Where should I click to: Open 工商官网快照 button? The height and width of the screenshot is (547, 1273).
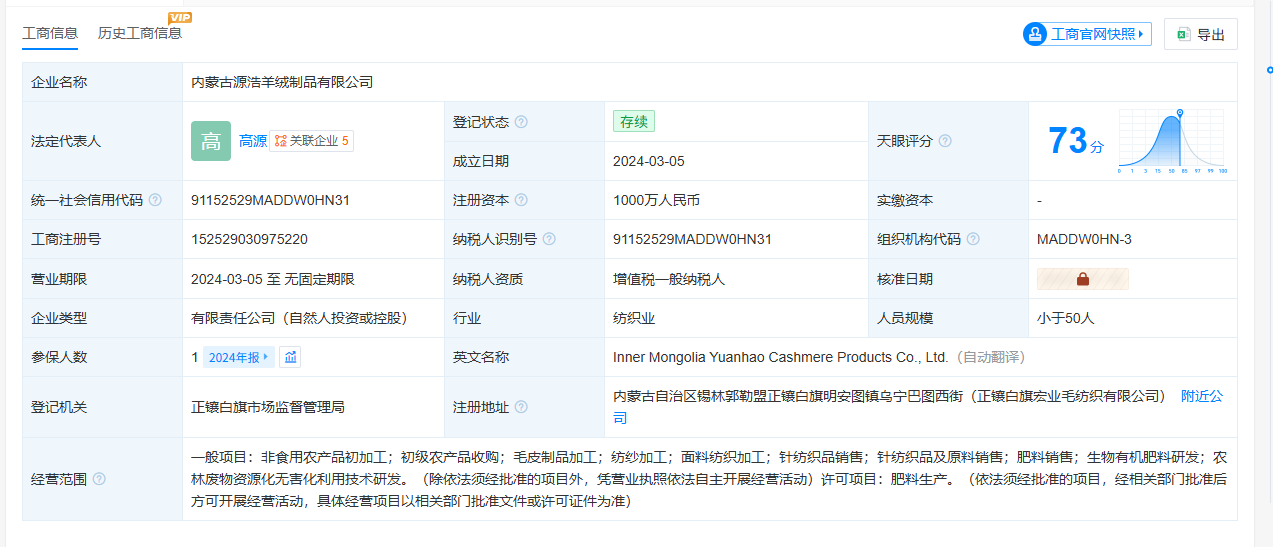pos(1087,34)
